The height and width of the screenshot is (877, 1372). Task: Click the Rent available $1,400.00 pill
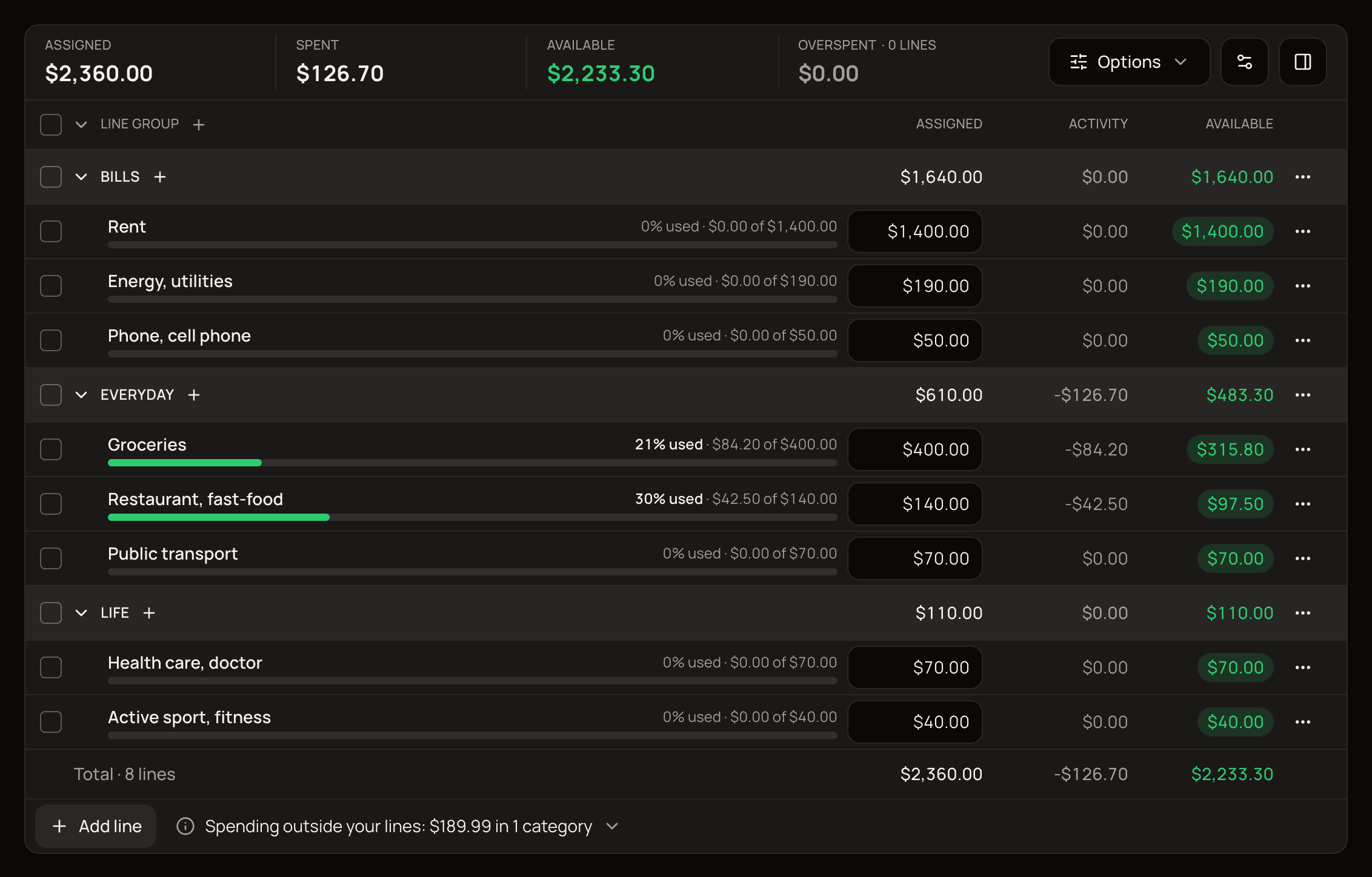tap(1222, 231)
